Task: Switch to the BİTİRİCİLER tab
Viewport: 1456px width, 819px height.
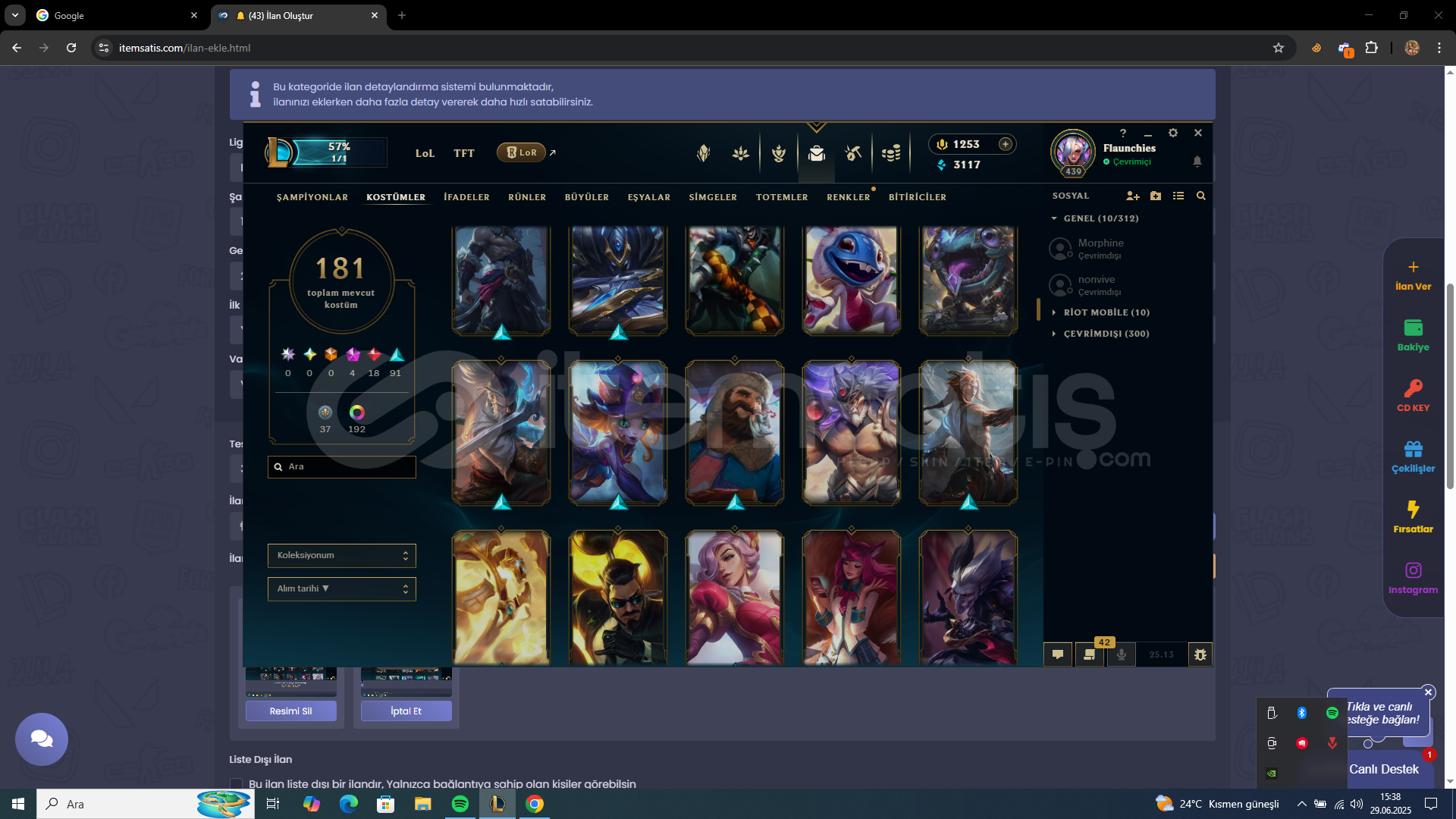Action: (x=918, y=197)
